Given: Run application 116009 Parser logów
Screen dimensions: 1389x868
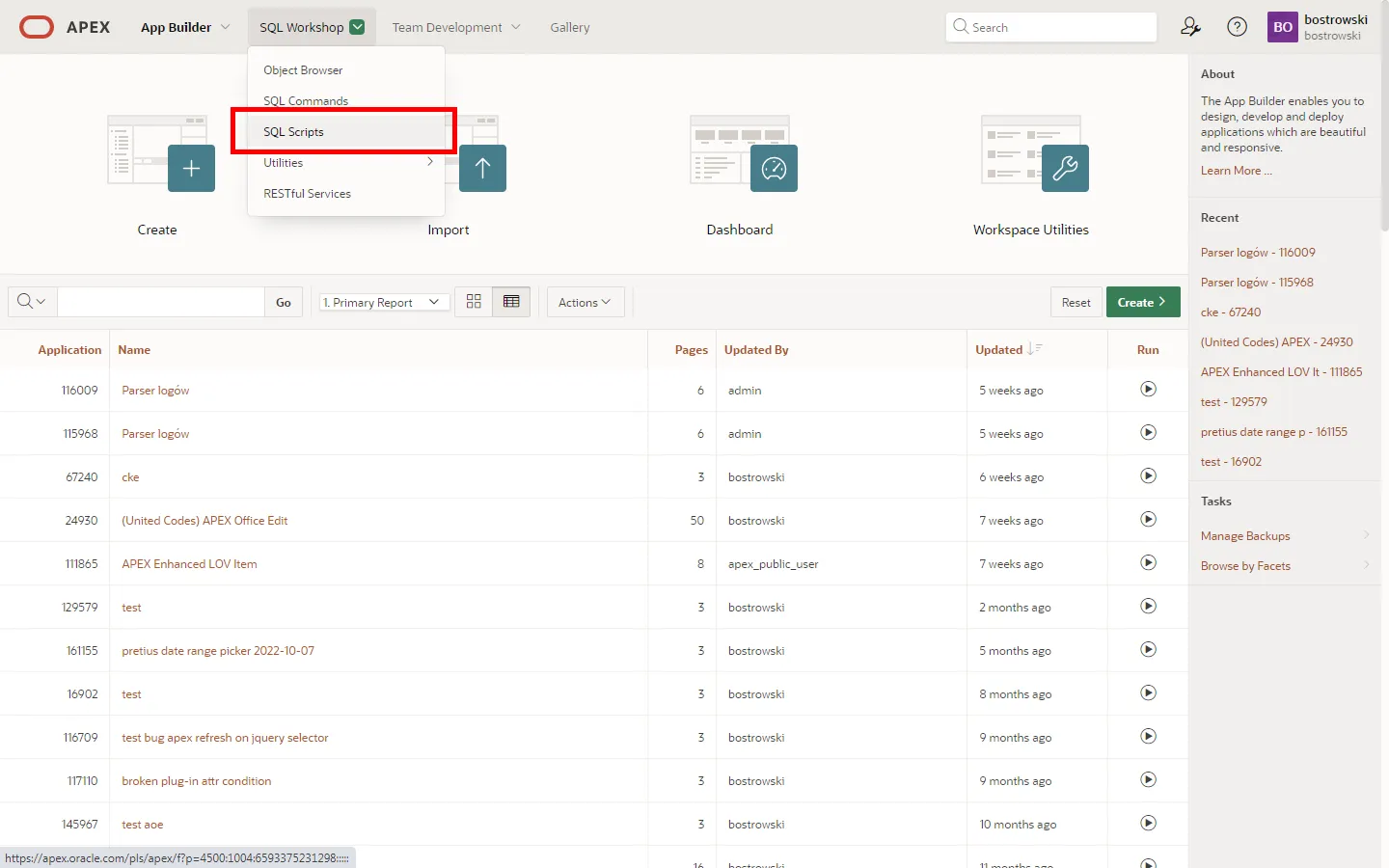Looking at the screenshot, I should click(1148, 390).
